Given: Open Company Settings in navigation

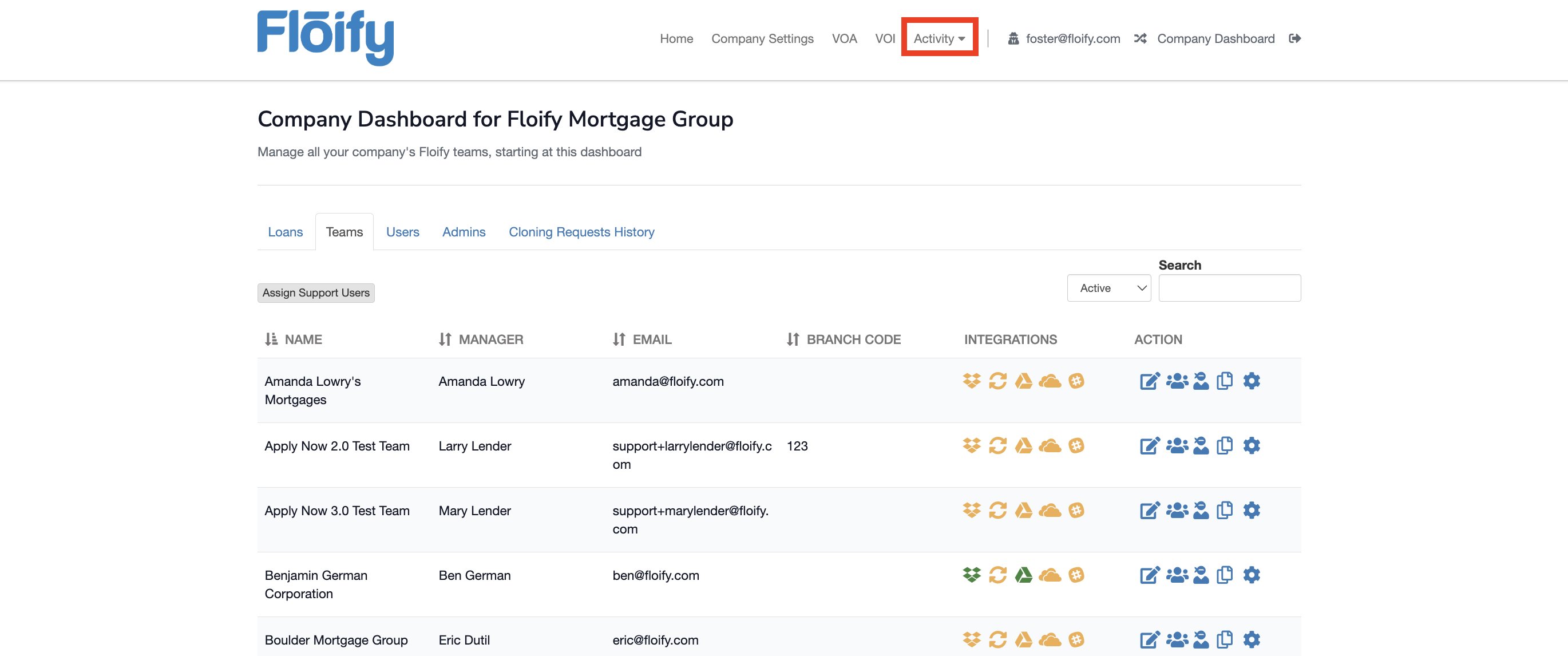Looking at the screenshot, I should pos(762,38).
